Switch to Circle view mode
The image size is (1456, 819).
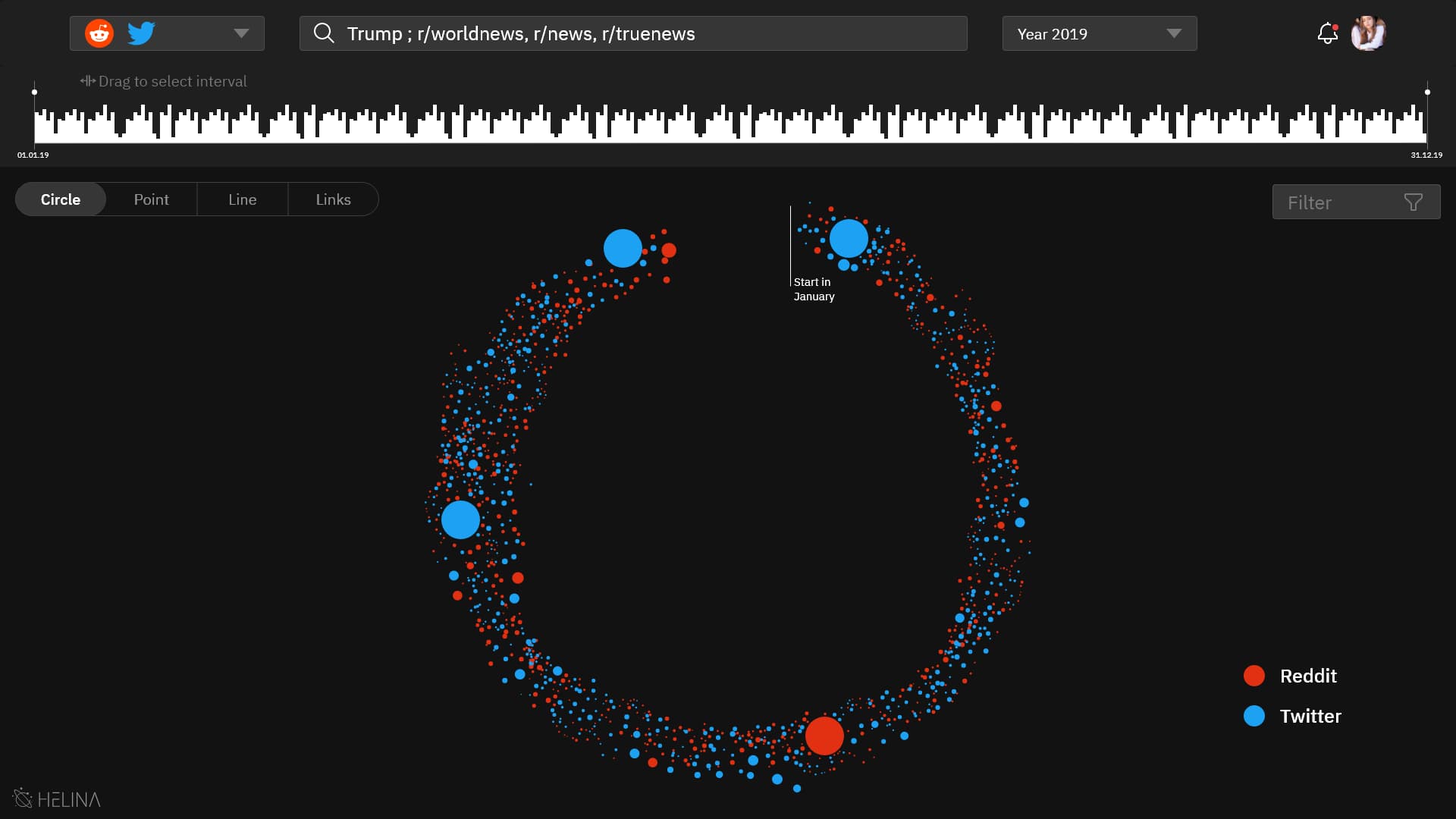61,199
